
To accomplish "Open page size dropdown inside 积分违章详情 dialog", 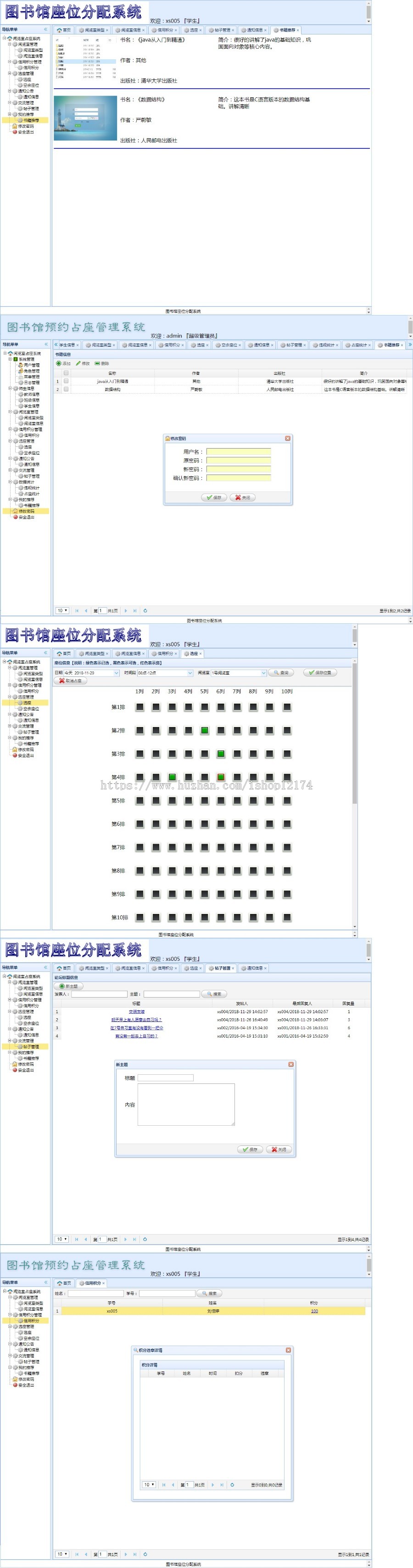I will tap(149, 1484).
